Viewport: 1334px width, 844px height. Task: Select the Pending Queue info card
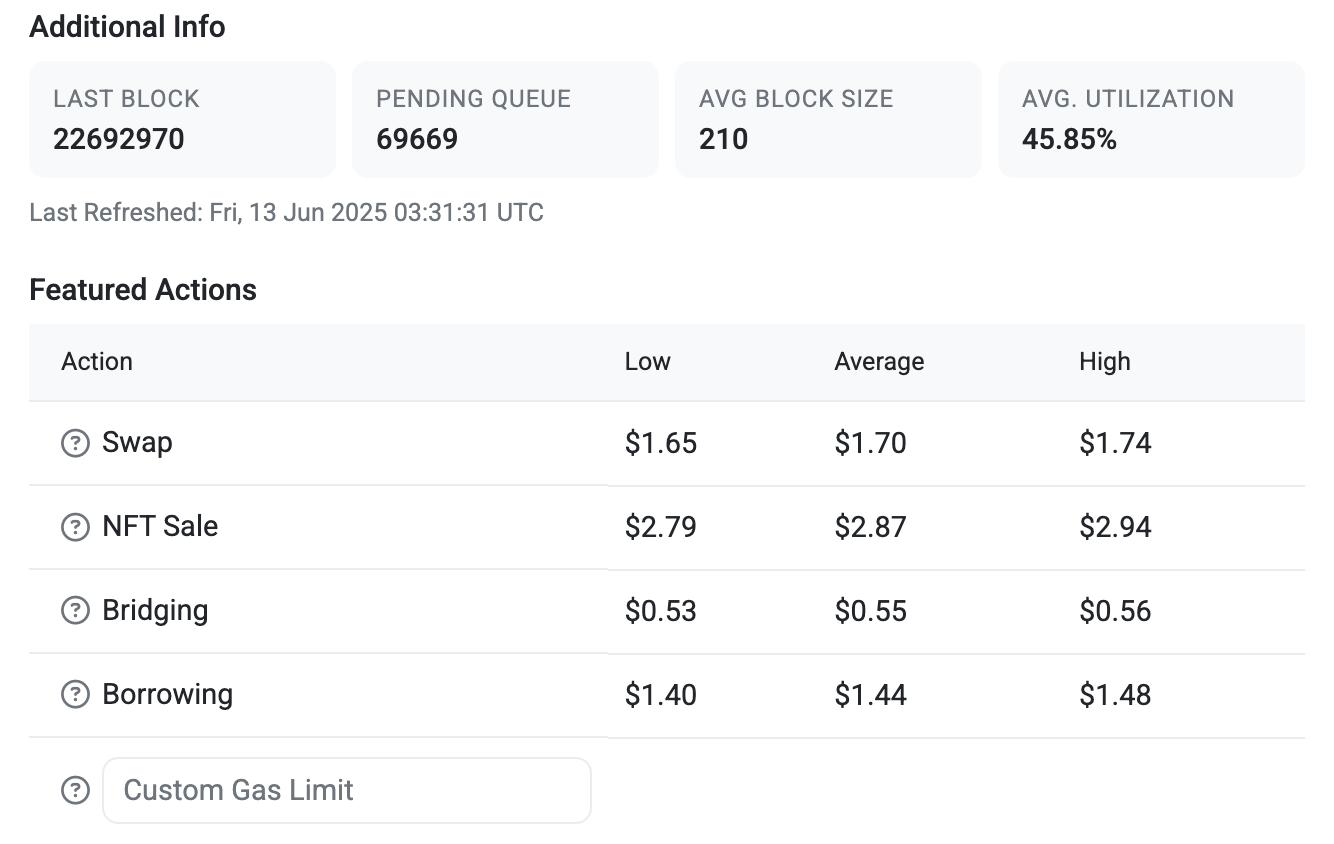(x=505, y=119)
